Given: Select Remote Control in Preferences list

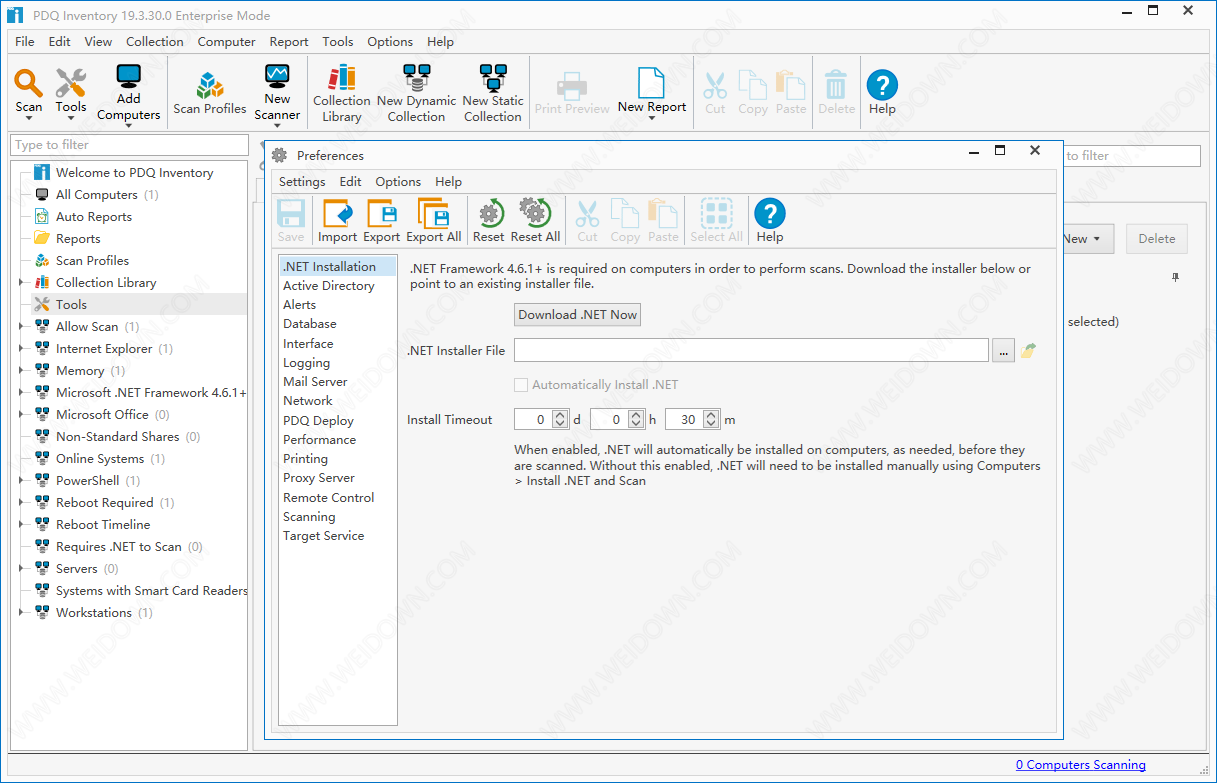Looking at the screenshot, I should [x=329, y=498].
